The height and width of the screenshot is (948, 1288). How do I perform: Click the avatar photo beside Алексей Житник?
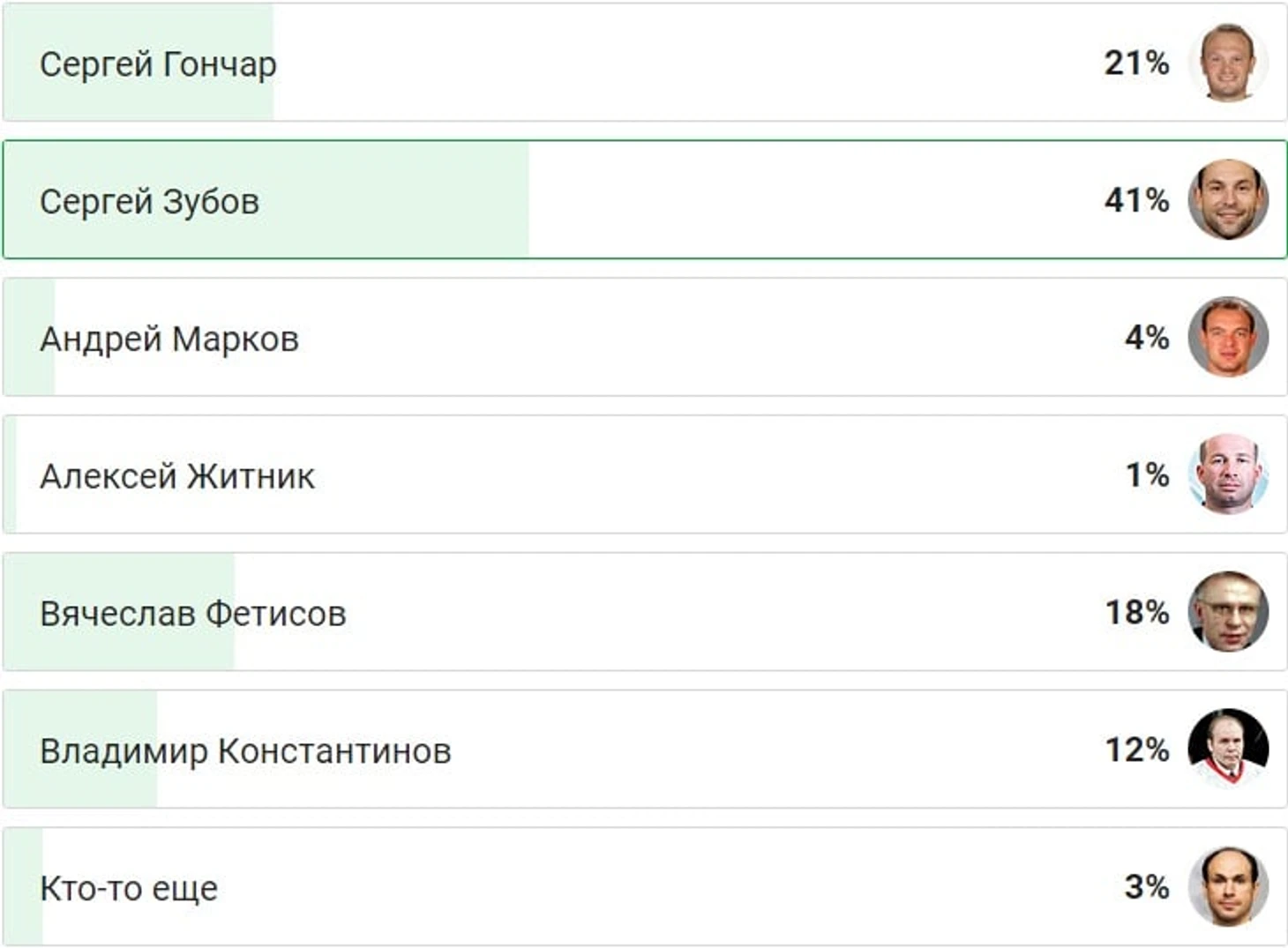1228,475
